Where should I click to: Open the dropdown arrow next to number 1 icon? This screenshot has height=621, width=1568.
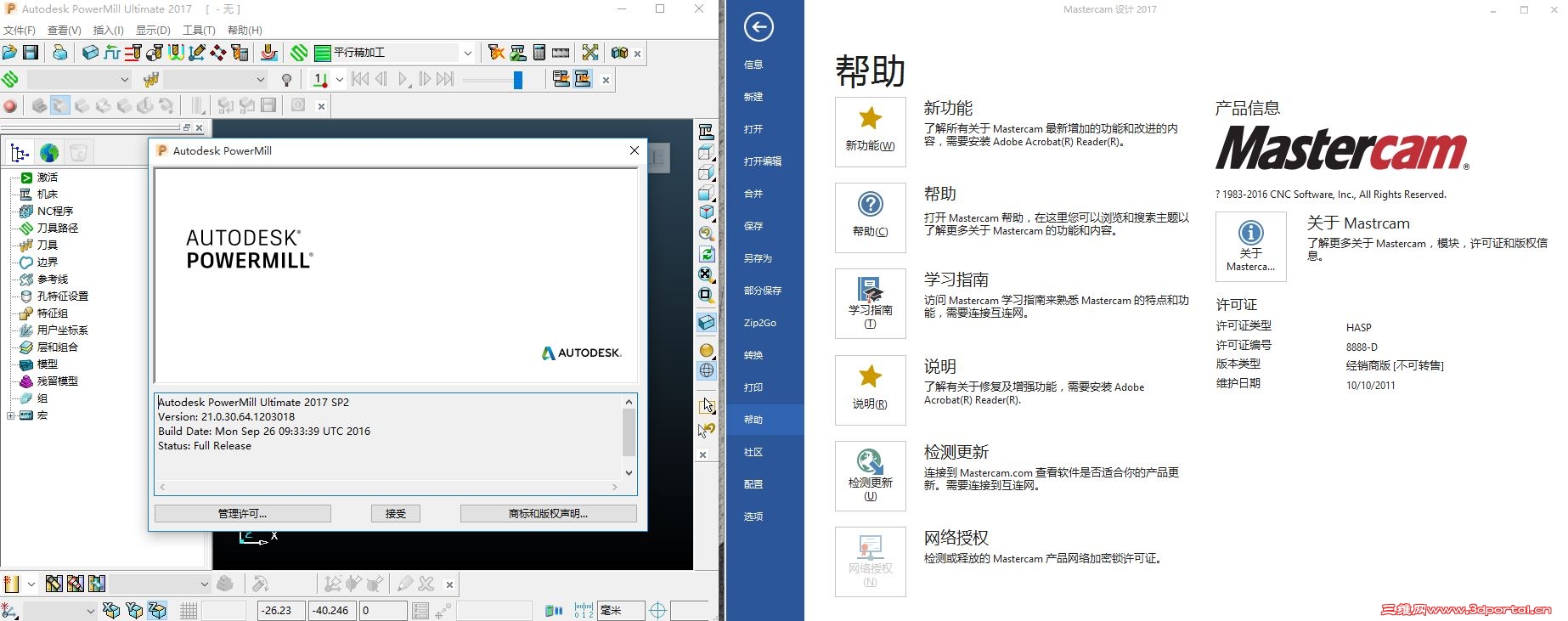340,80
